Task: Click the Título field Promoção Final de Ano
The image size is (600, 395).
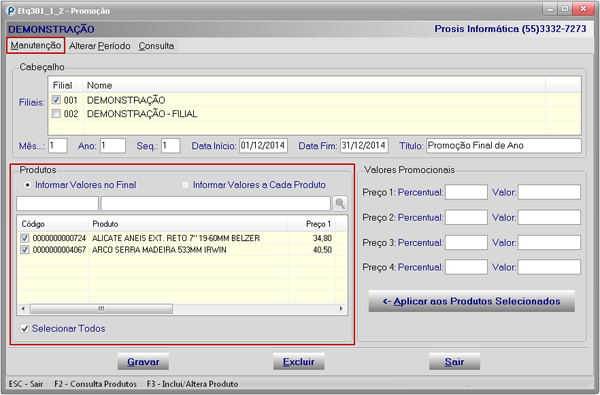Action: tap(504, 146)
